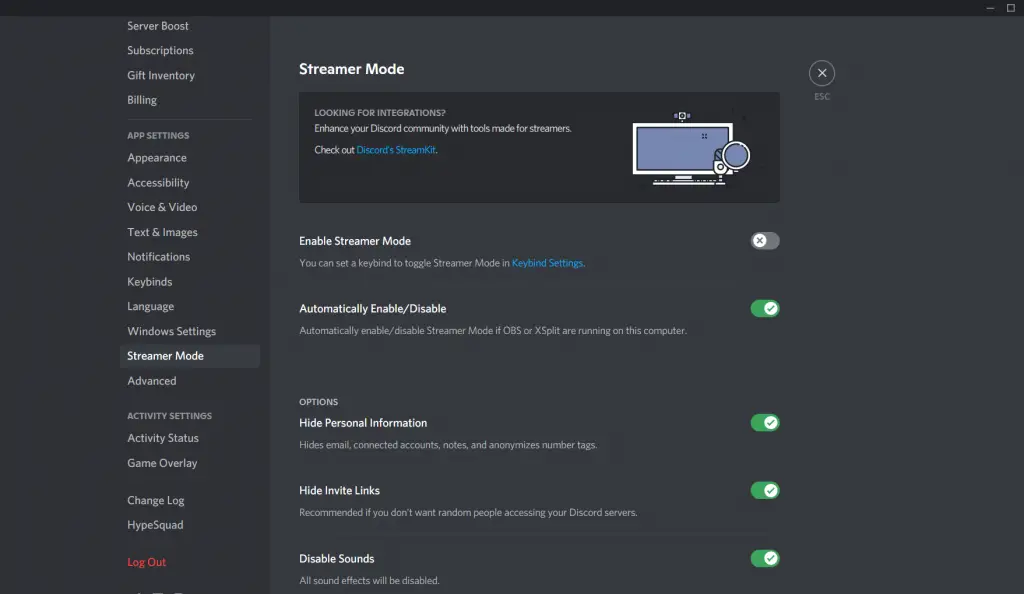Open Notifications settings
Image resolution: width=1024 pixels, height=594 pixels.
pos(158,257)
